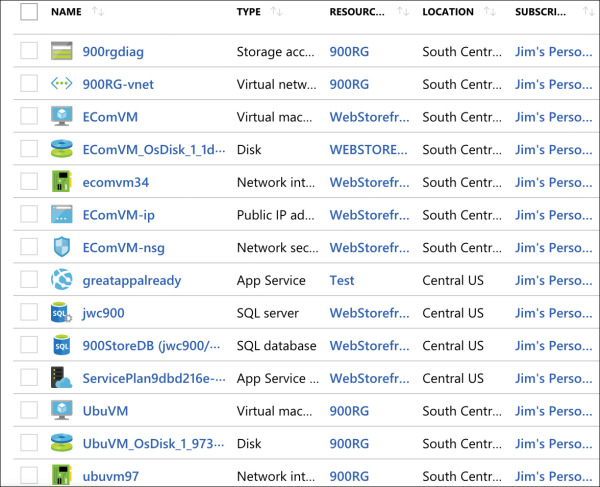This screenshot has height=487, width=600.
Task: Click the 900rgdiag storage account icon
Action: pos(62,51)
